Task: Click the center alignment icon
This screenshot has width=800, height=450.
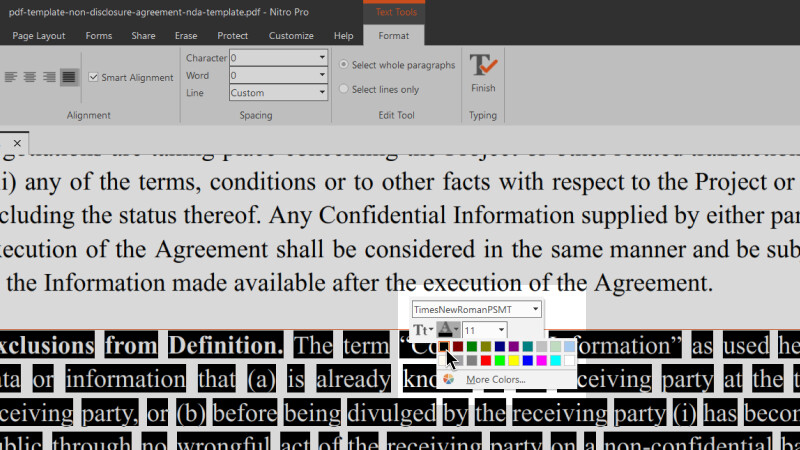Action: click(31, 77)
